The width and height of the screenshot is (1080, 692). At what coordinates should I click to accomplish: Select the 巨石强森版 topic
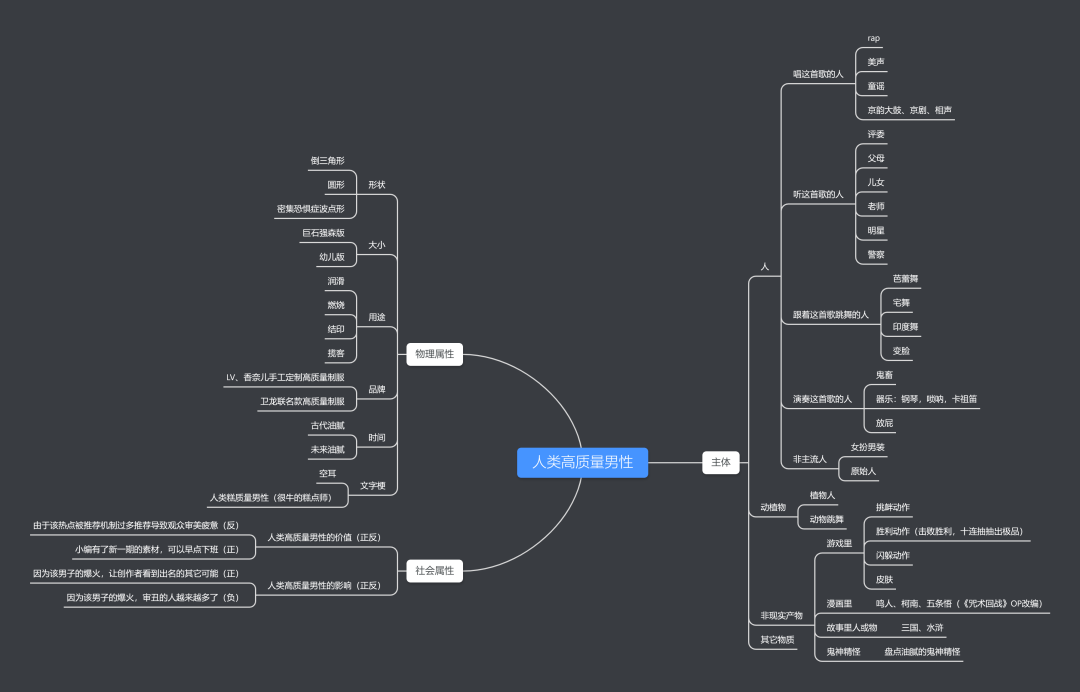click(x=323, y=233)
